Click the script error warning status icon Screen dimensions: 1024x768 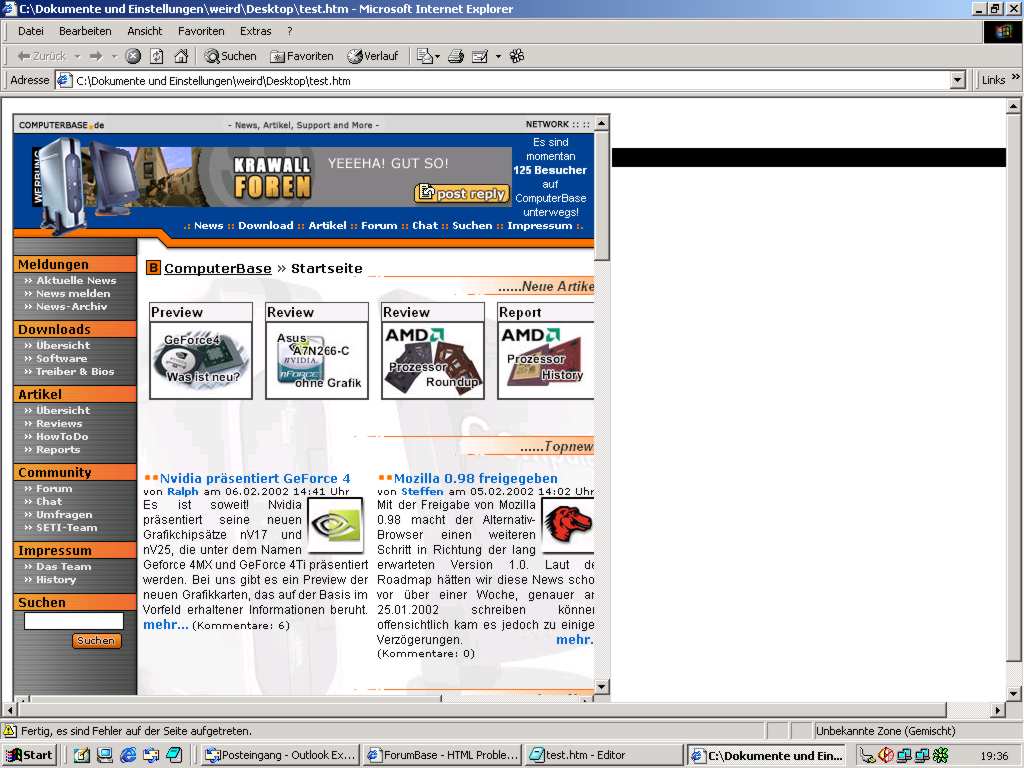coord(10,731)
